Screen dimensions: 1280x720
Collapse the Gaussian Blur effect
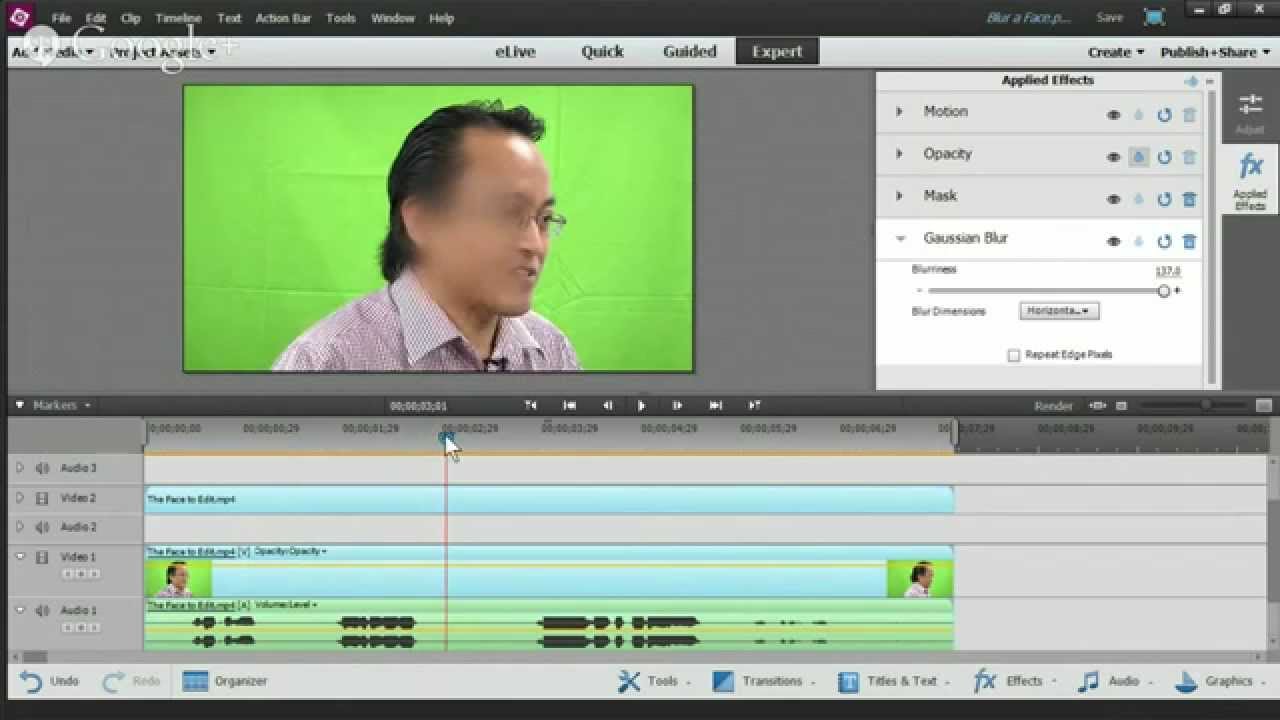tap(900, 238)
